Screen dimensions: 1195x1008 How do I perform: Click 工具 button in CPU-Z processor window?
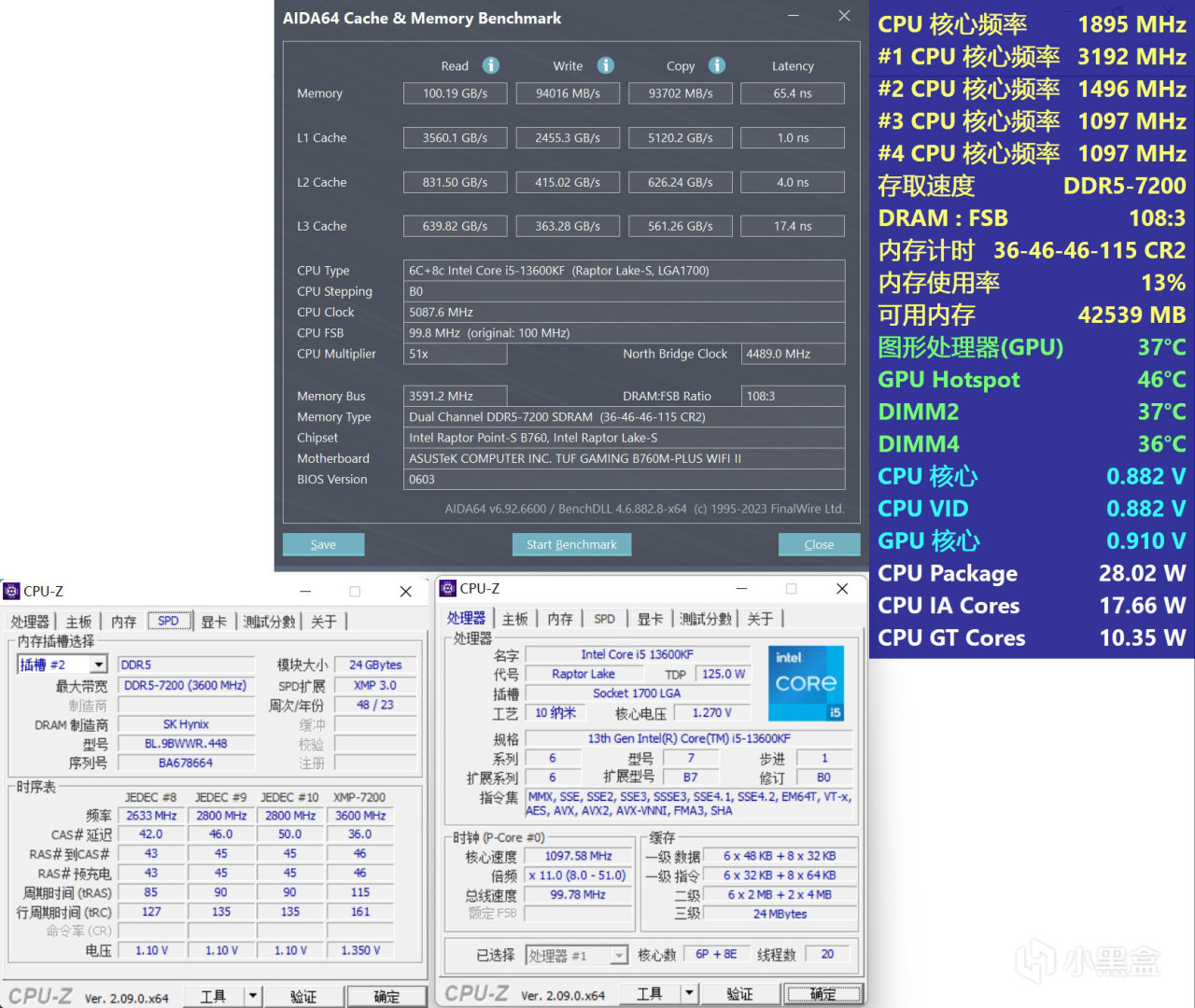coord(650,994)
